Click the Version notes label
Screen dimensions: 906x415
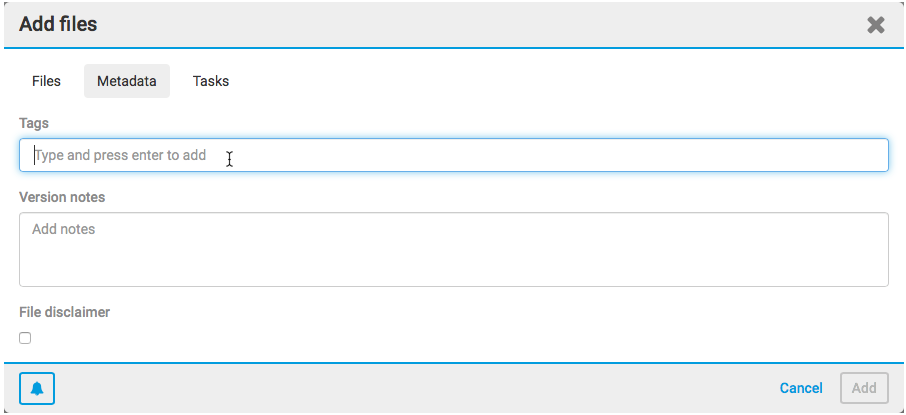point(62,197)
